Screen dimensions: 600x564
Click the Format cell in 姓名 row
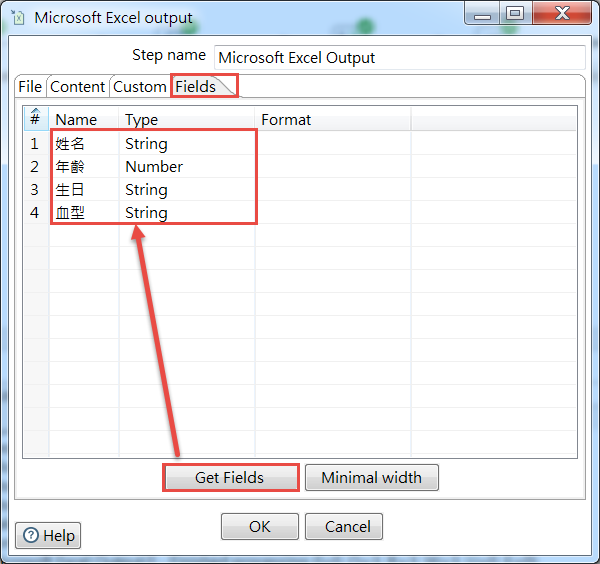(x=333, y=144)
